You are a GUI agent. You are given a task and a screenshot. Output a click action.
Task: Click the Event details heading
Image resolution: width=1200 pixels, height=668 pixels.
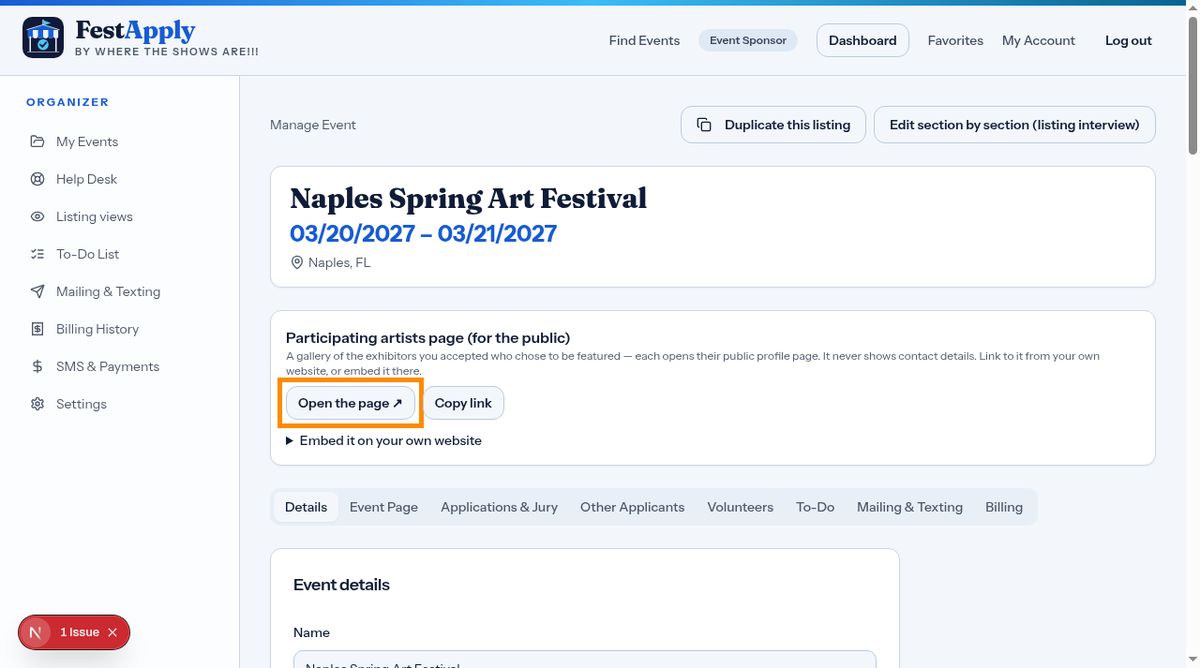(341, 585)
